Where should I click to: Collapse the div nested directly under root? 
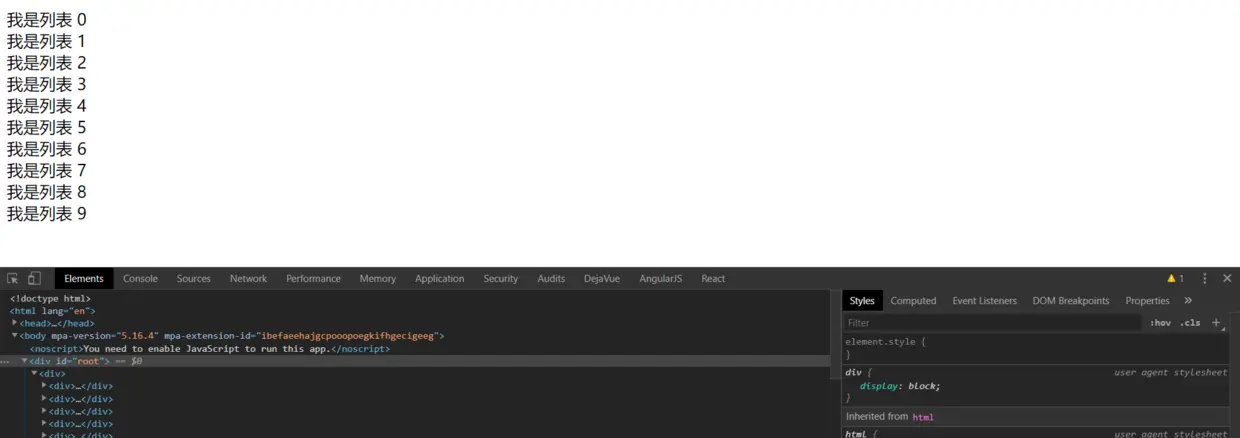coord(35,373)
